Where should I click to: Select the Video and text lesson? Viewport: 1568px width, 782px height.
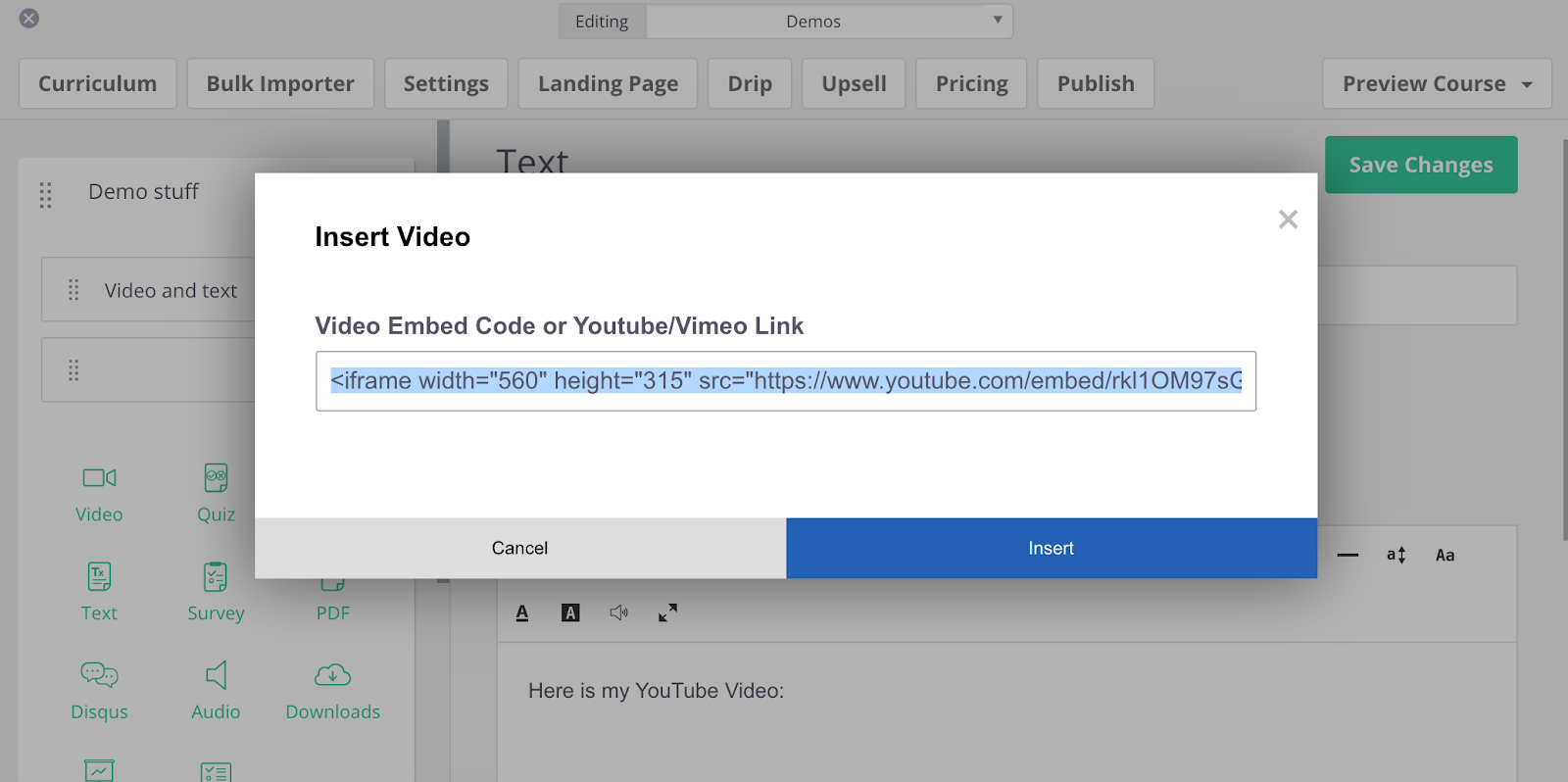[x=171, y=291]
